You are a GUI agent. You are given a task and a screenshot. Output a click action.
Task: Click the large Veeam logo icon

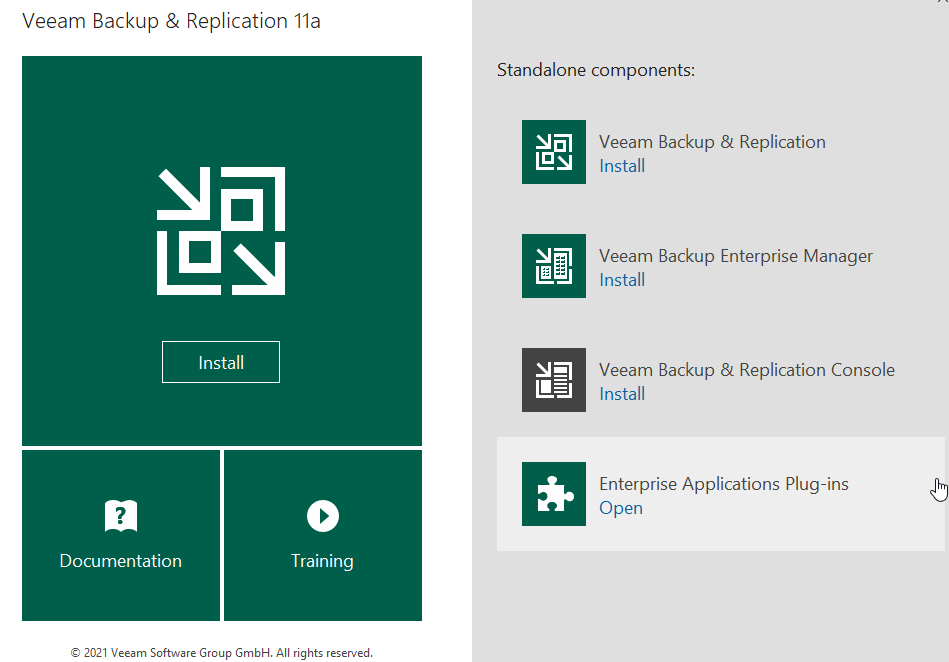(221, 231)
